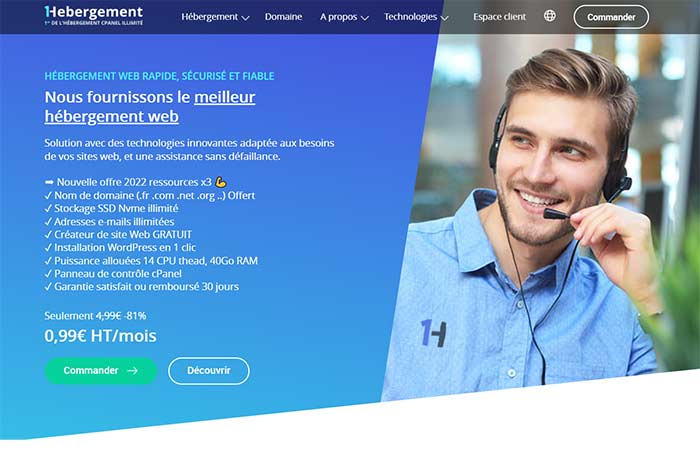Open the globe language selector icon
The image size is (700, 475).
550,16
